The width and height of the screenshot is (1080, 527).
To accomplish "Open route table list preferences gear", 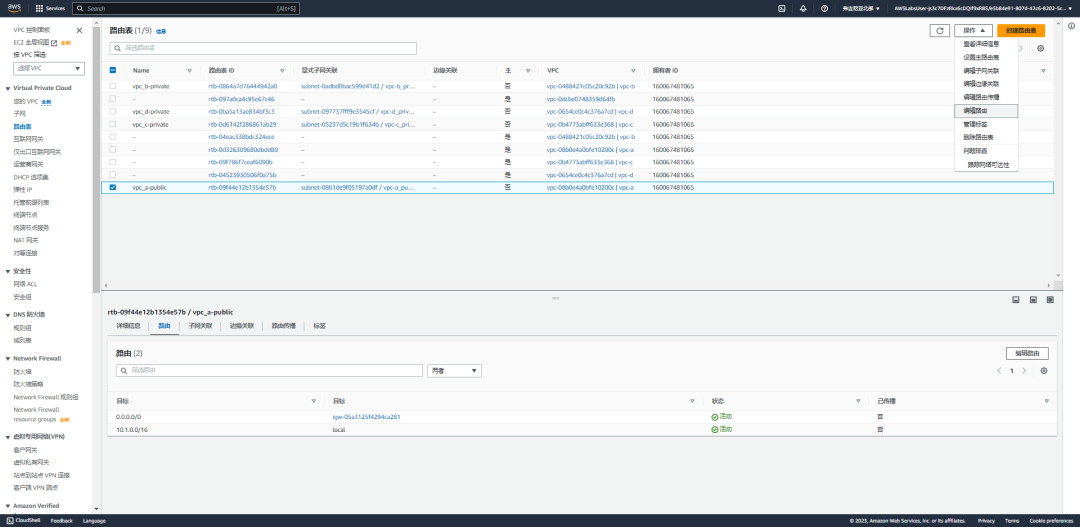I will [x=1041, y=48].
